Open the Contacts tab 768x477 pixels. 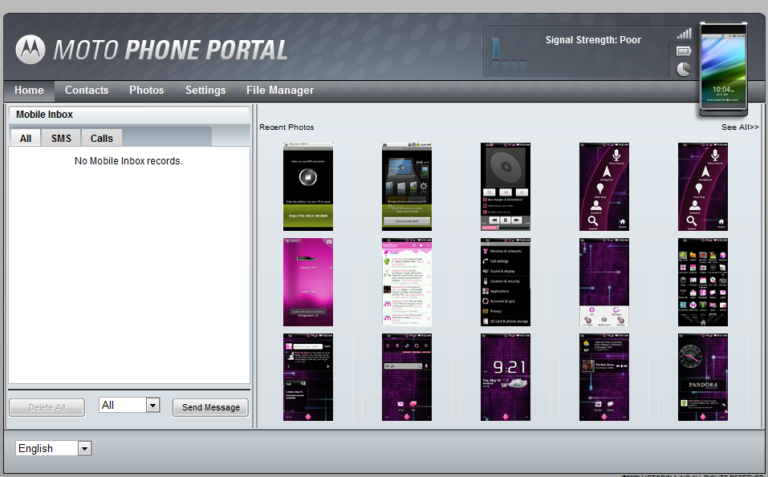pyautogui.click(x=87, y=90)
